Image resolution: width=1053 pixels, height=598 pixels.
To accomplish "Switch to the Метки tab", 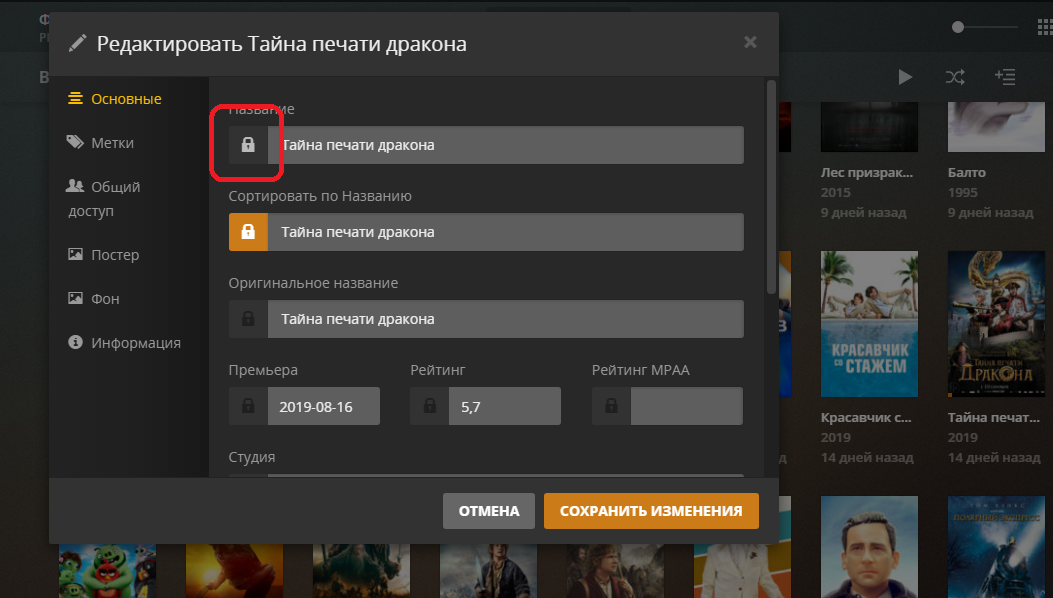I will (112, 143).
